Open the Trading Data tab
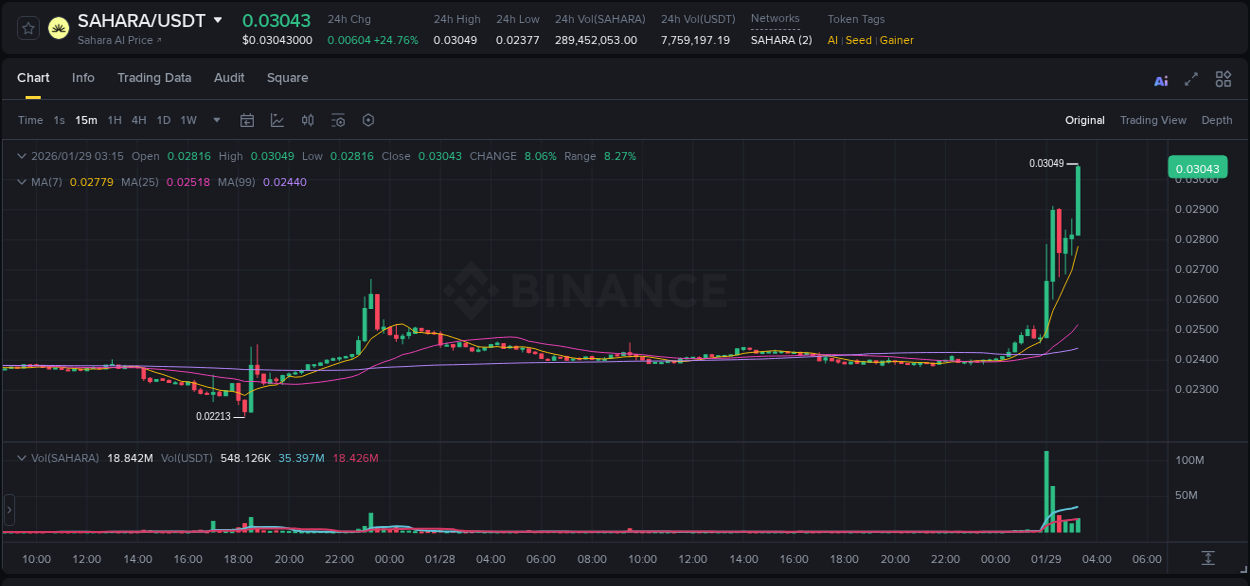 pos(154,78)
